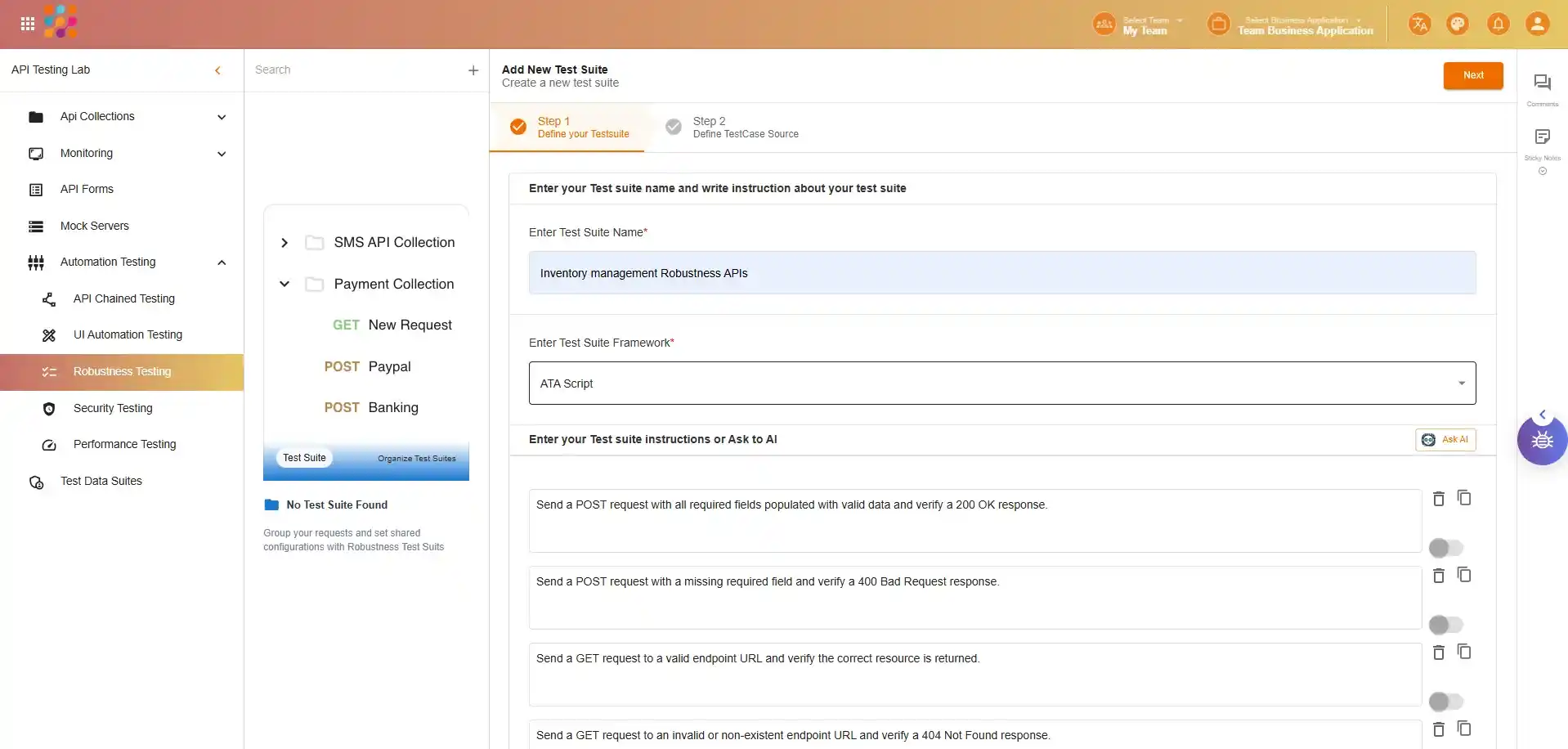1568x749 pixels.
Task: Click the add plus icon beside Search
Action: tap(473, 70)
